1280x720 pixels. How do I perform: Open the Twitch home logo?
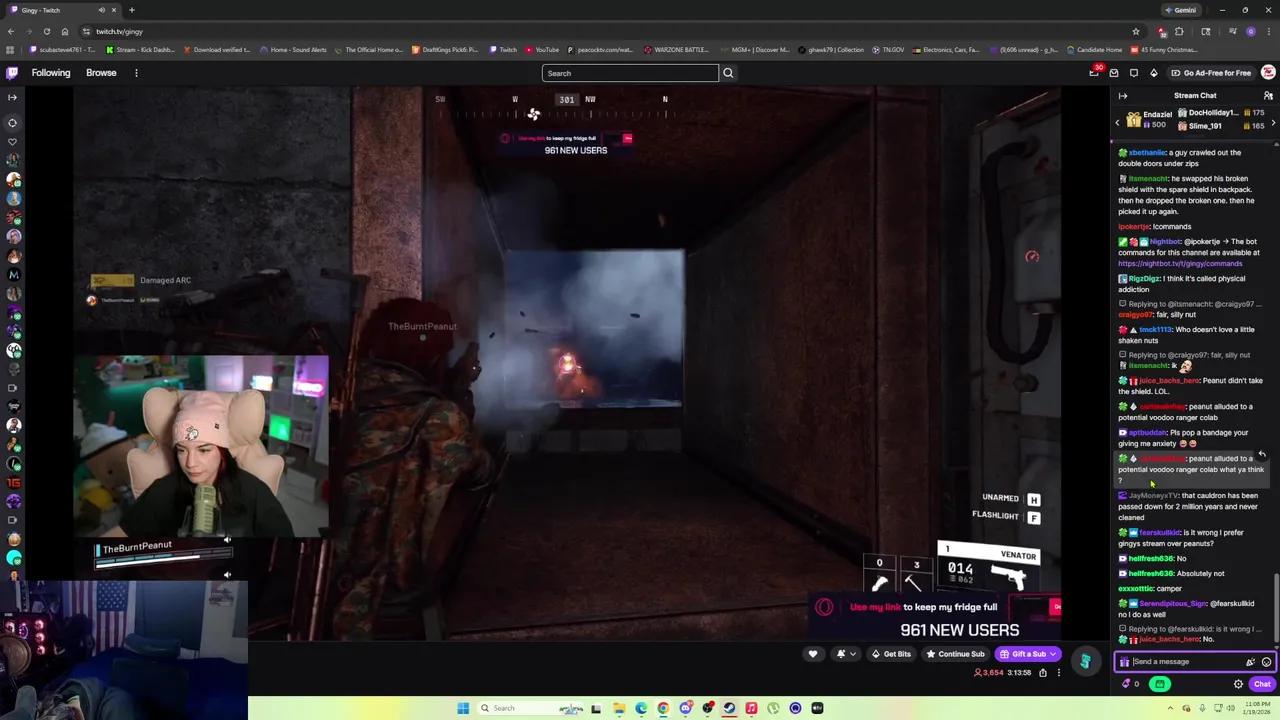12,73
